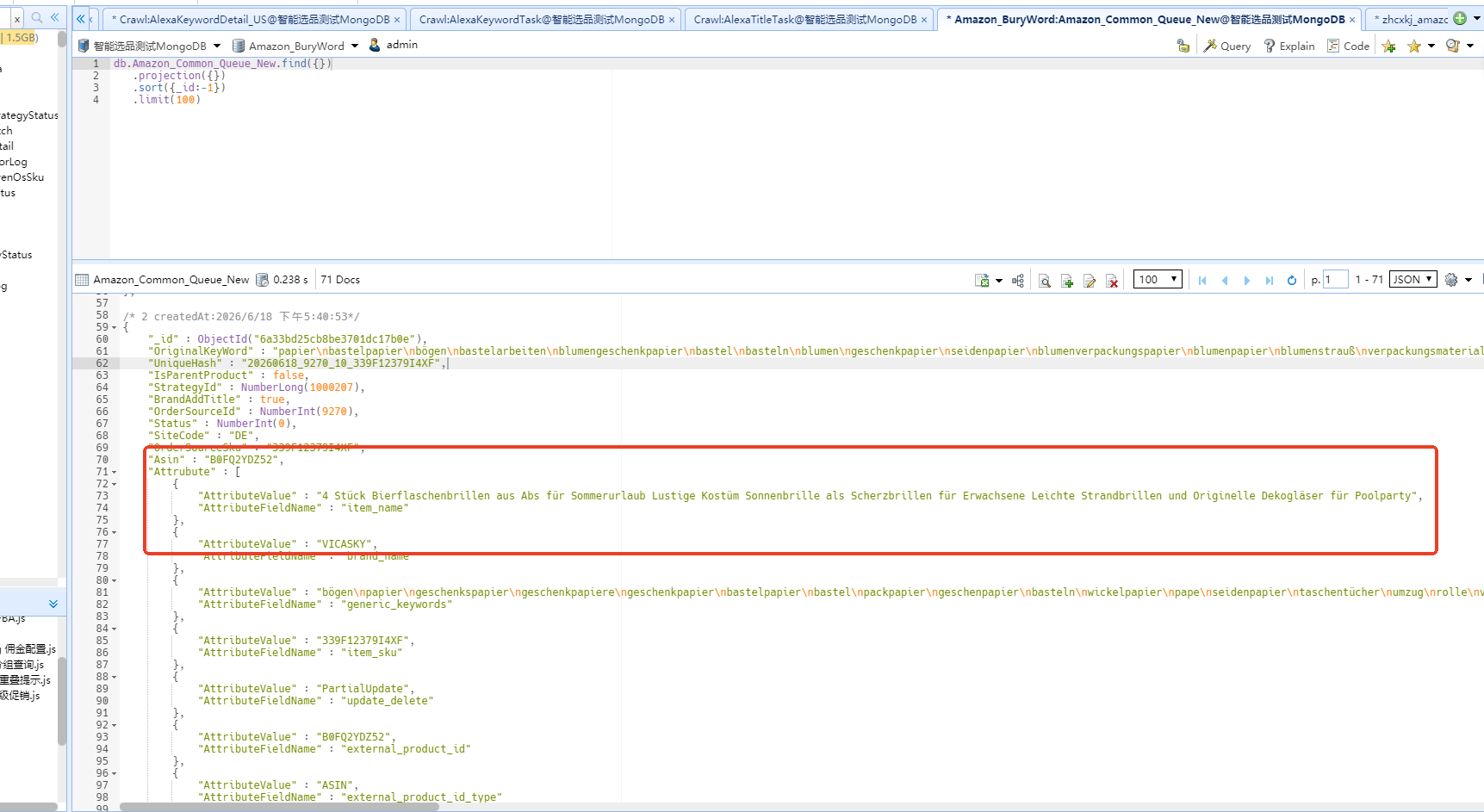The height and width of the screenshot is (812, 1484).
Task: Open new tab with green plus
Action: 1460,18
